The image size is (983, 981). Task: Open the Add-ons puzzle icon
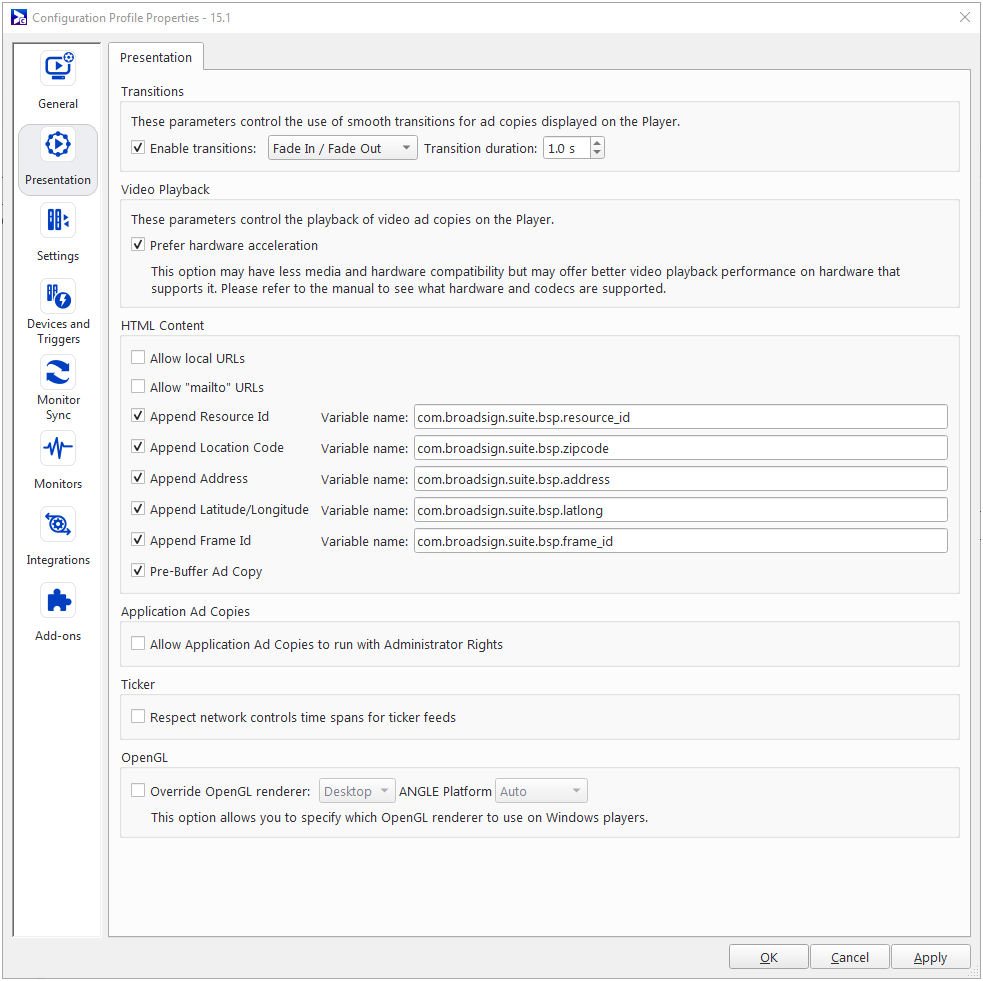point(58,601)
